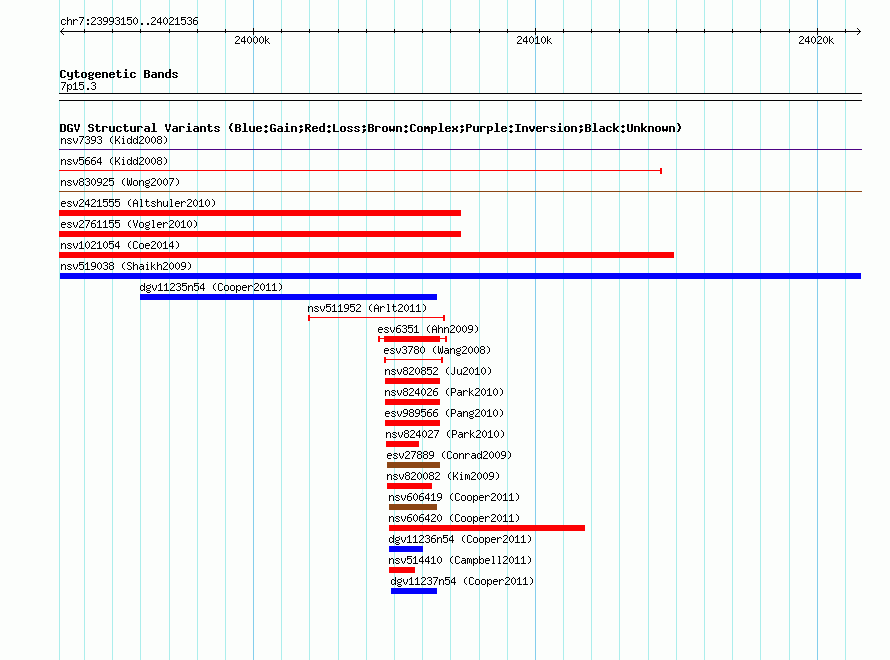Click the 7p15.3 band label
The height and width of the screenshot is (660, 890).
78,86
